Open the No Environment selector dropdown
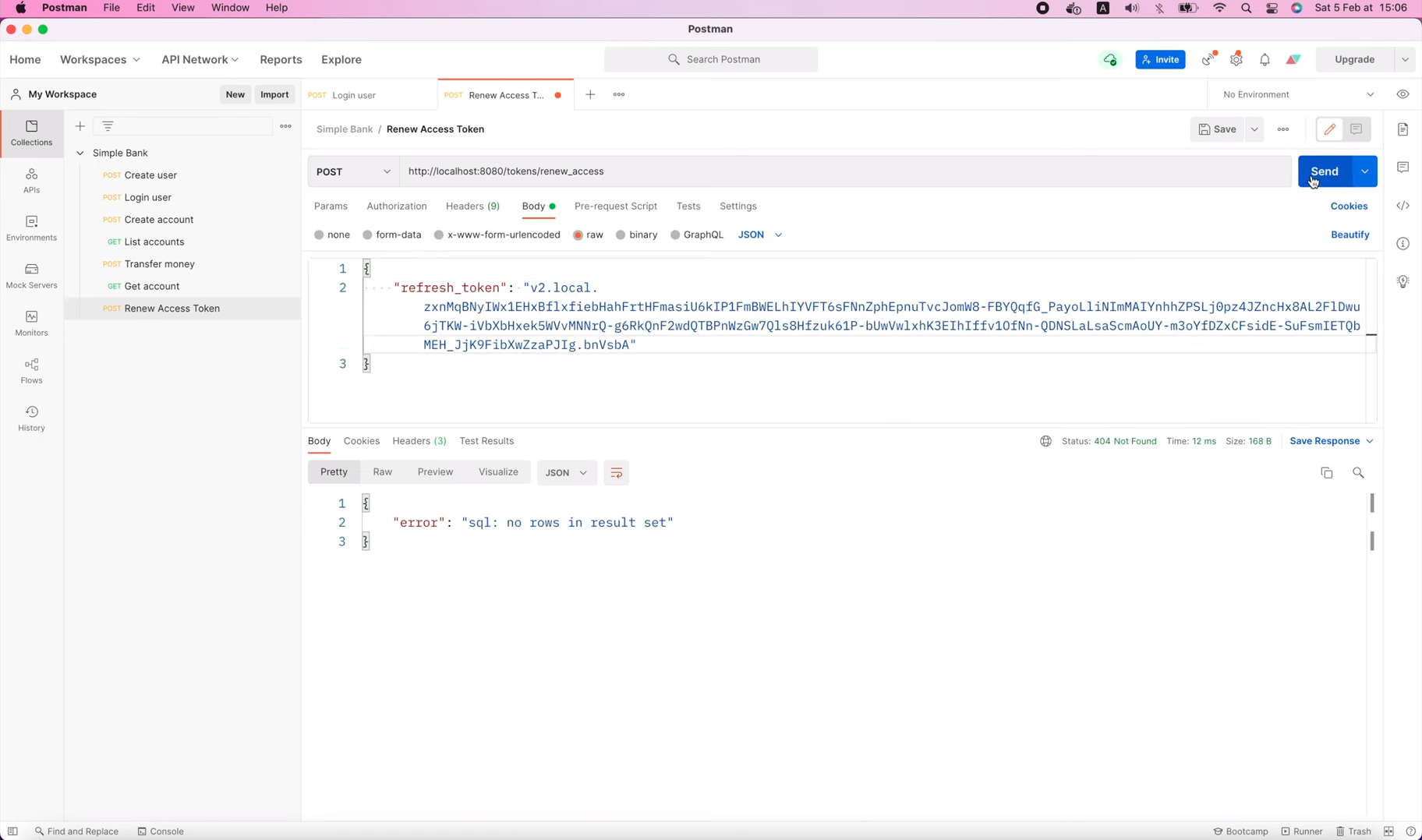 tap(1297, 94)
